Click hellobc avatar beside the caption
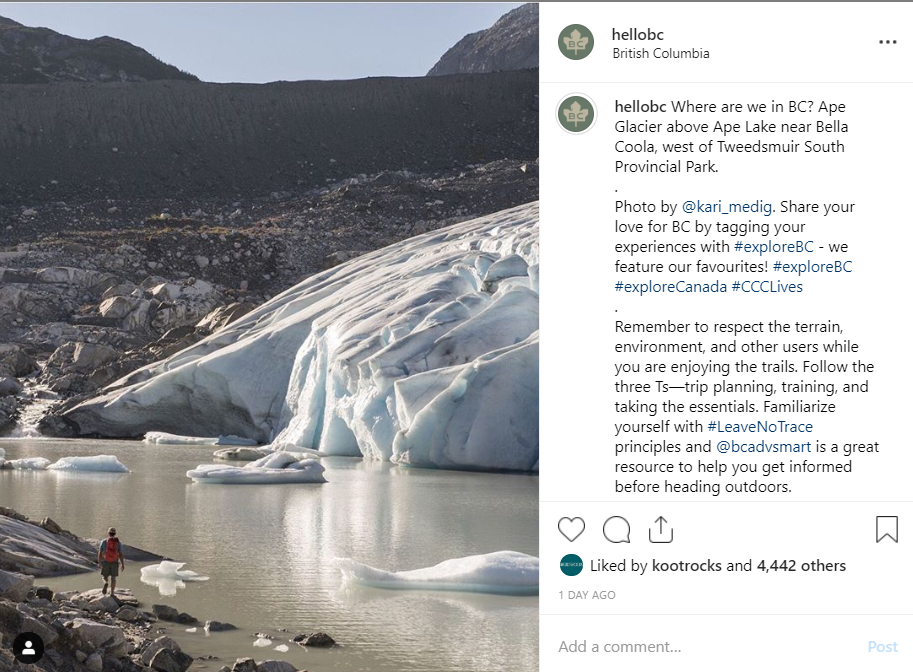Image resolution: width=913 pixels, height=672 pixels. click(x=576, y=114)
